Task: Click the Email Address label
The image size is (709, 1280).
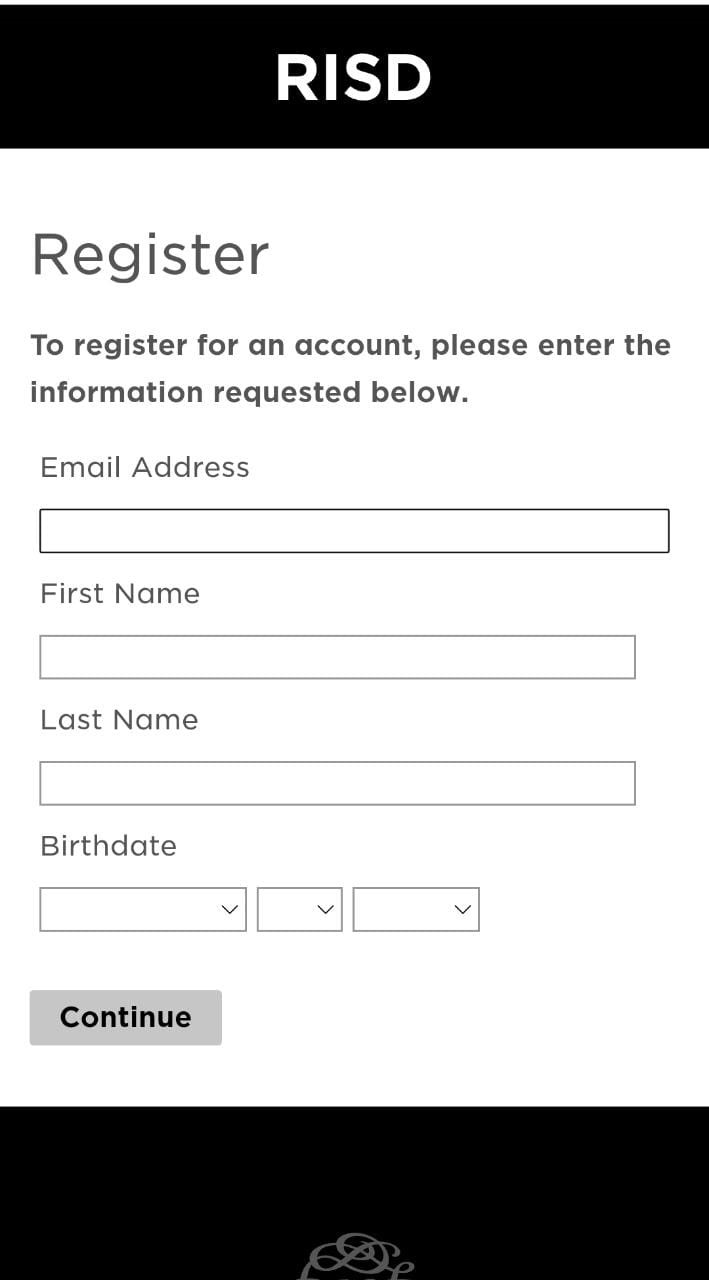Action: coord(145,467)
